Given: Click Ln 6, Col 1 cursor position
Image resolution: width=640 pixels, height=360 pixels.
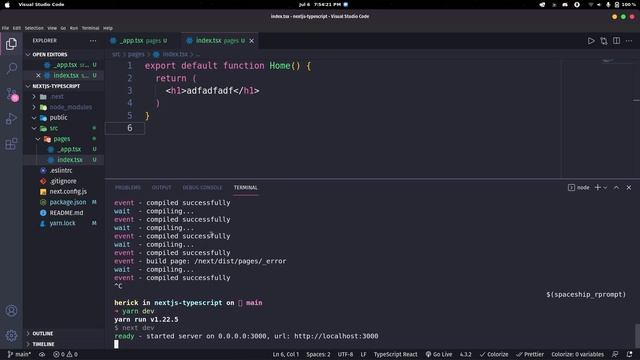Looking at the screenshot, I should click(286, 354).
